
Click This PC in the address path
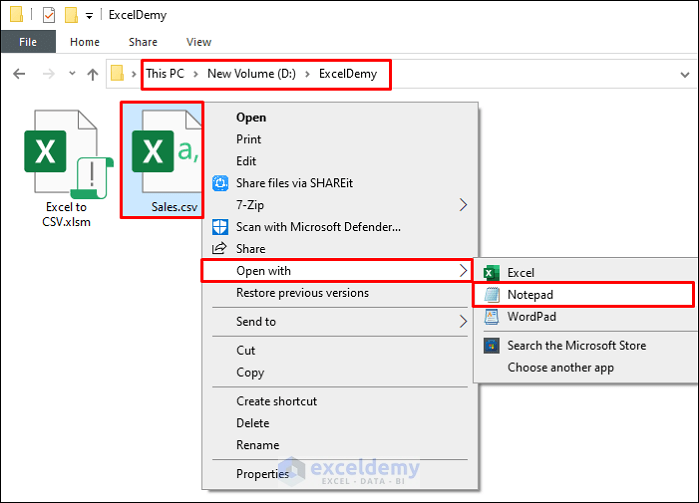[165, 74]
